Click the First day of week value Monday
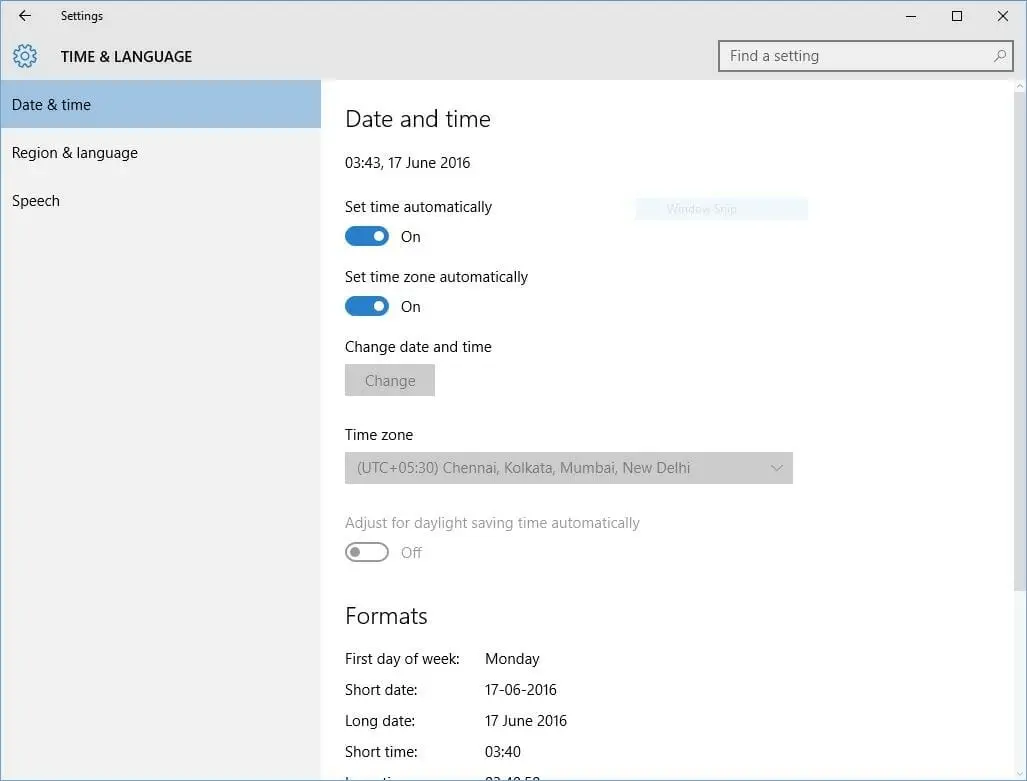The height and width of the screenshot is (781, 1027). 512,658
